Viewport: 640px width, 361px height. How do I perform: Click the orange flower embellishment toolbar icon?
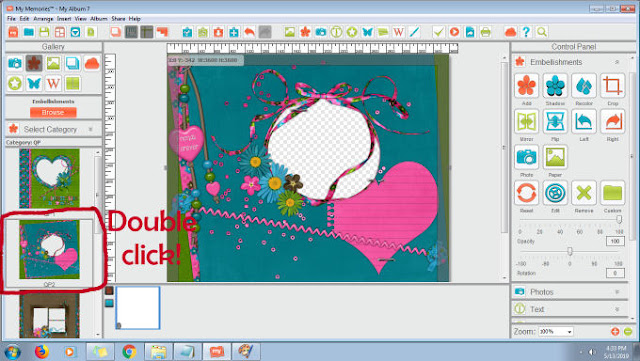(x=305, y=32)
